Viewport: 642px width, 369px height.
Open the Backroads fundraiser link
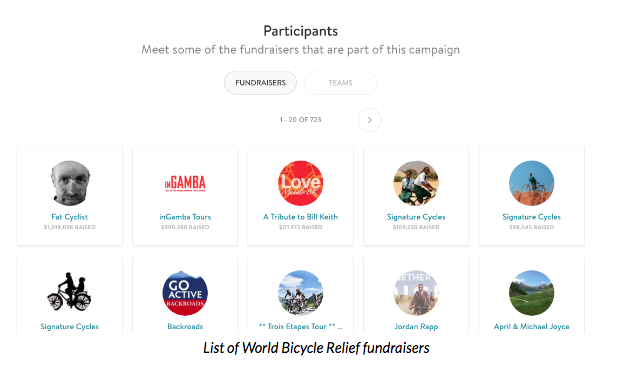185,326
